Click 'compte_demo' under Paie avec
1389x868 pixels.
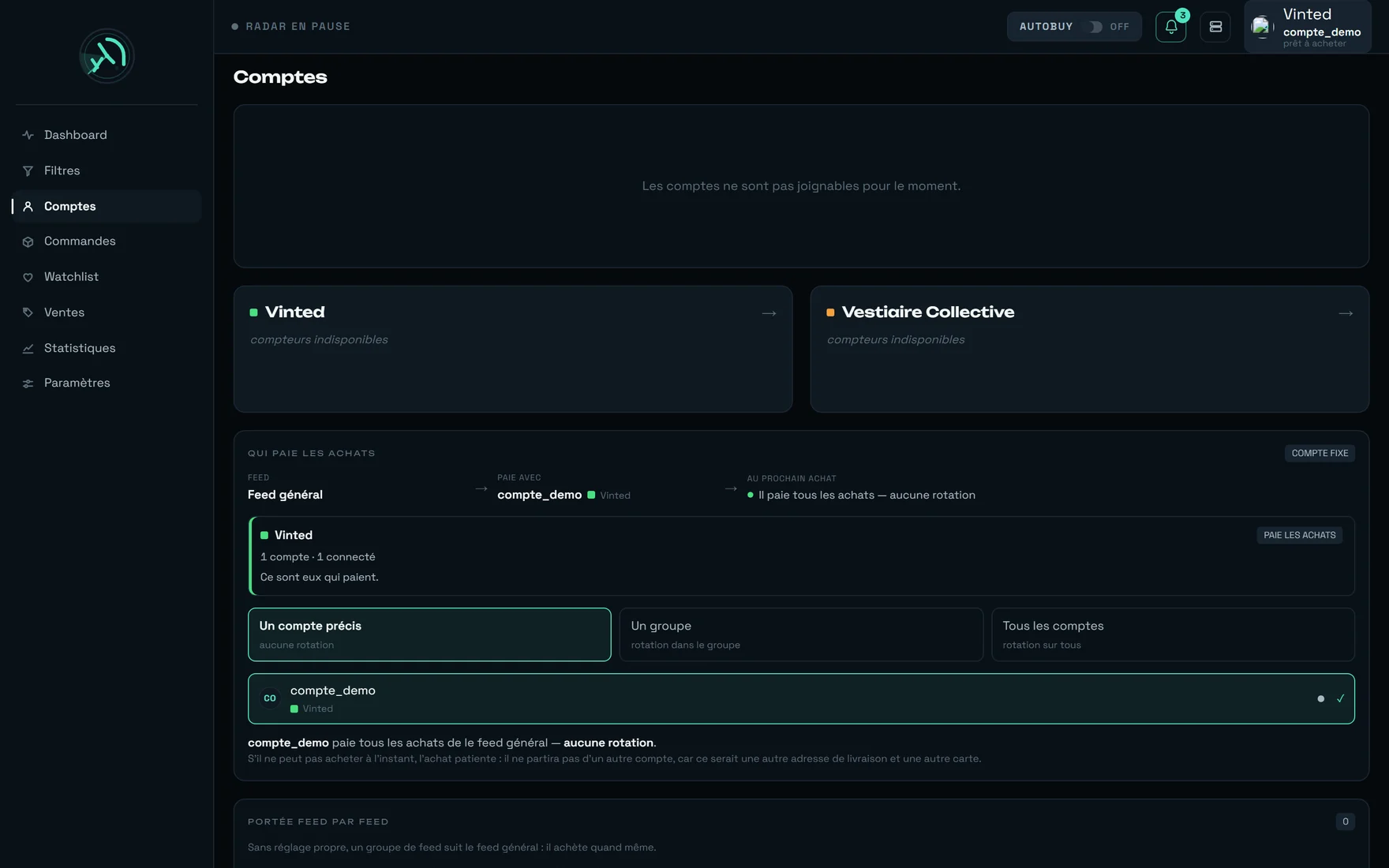coord(540,495)
